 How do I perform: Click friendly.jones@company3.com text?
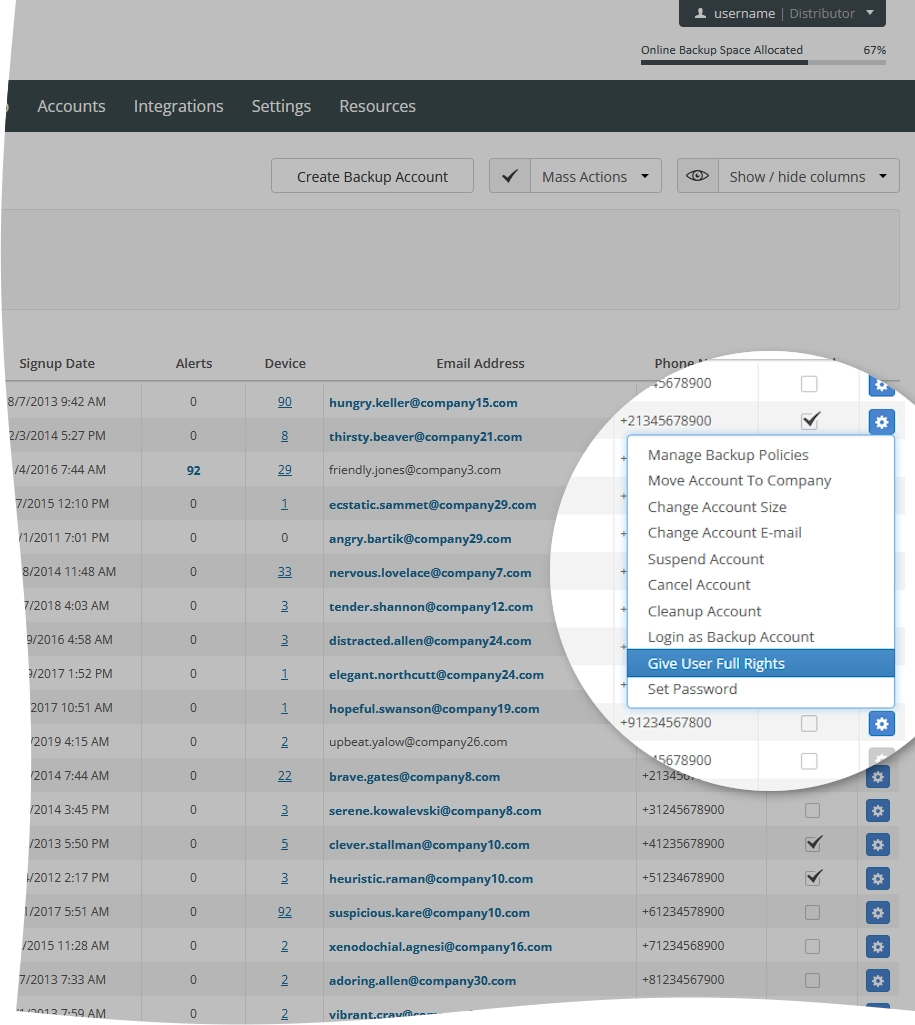tap(415, 470)
